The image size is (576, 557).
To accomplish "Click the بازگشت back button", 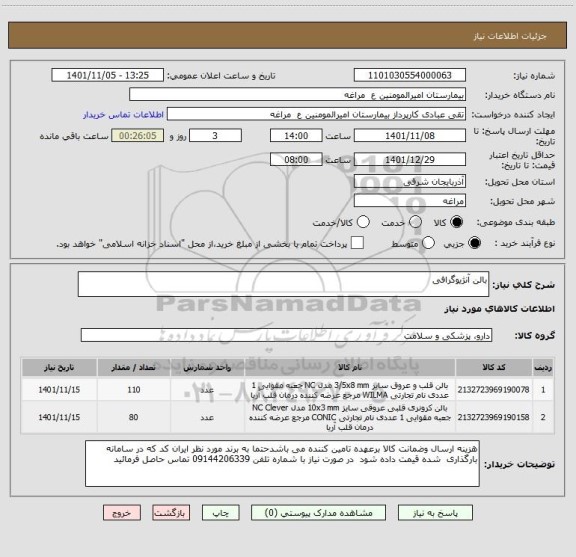I will (x=171, y=513).
